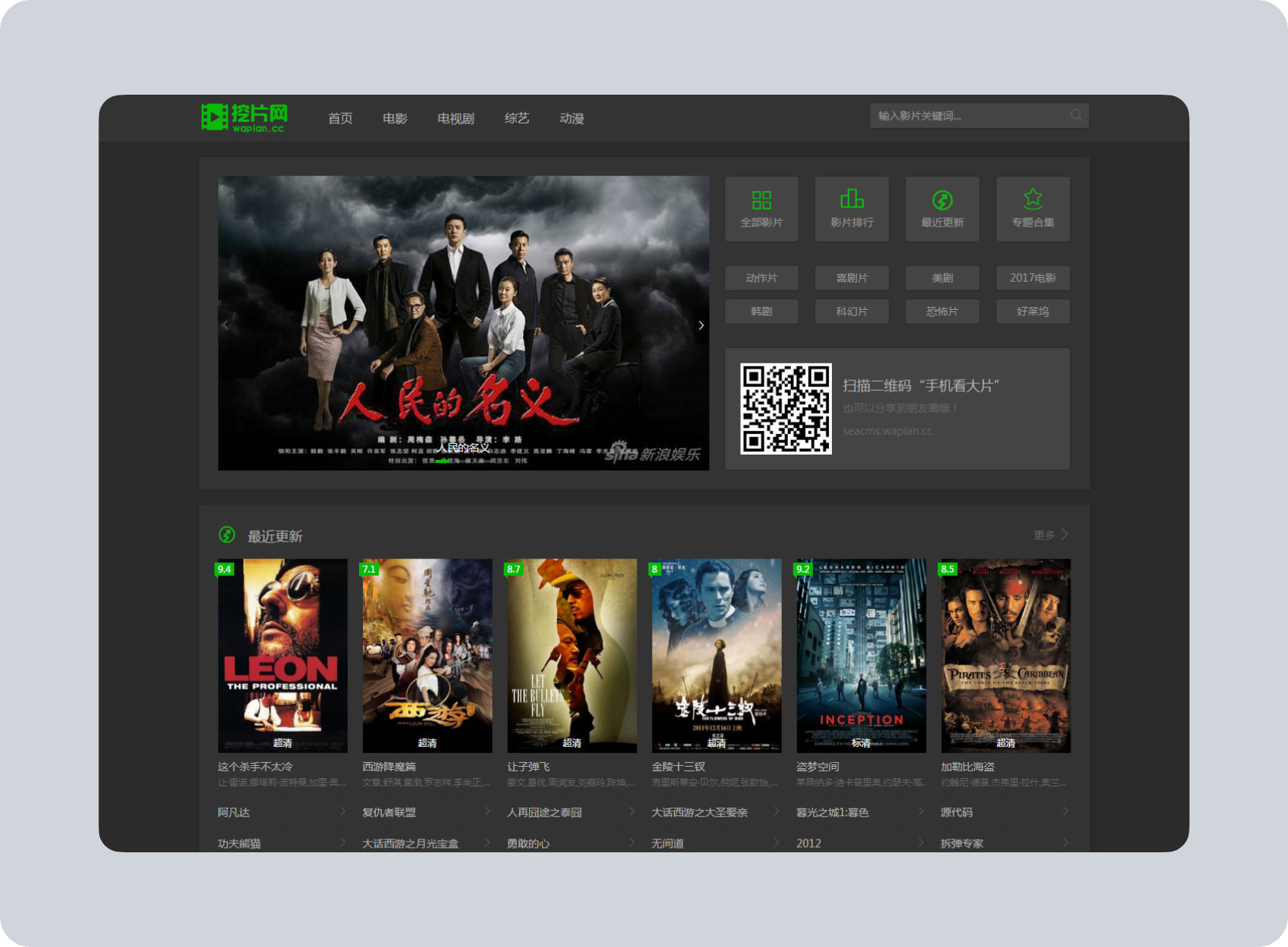Click the 让子弹飞 title link

pyautogui.click(x=529, y=767)
